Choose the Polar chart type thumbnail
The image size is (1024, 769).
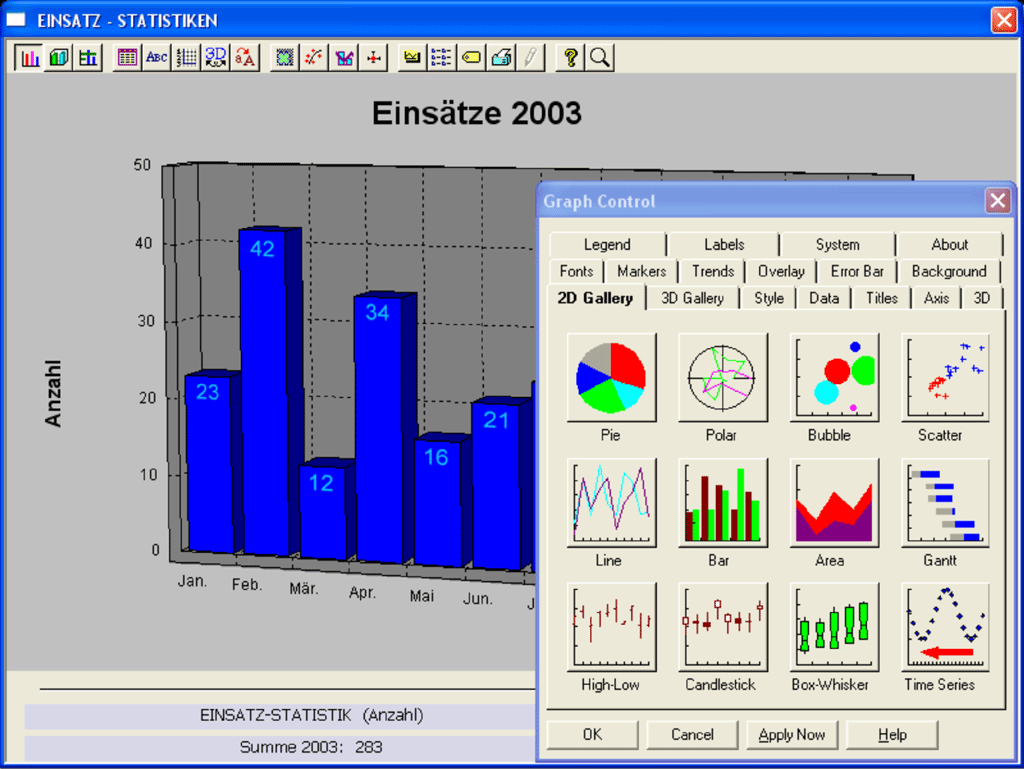pos(722,377)
